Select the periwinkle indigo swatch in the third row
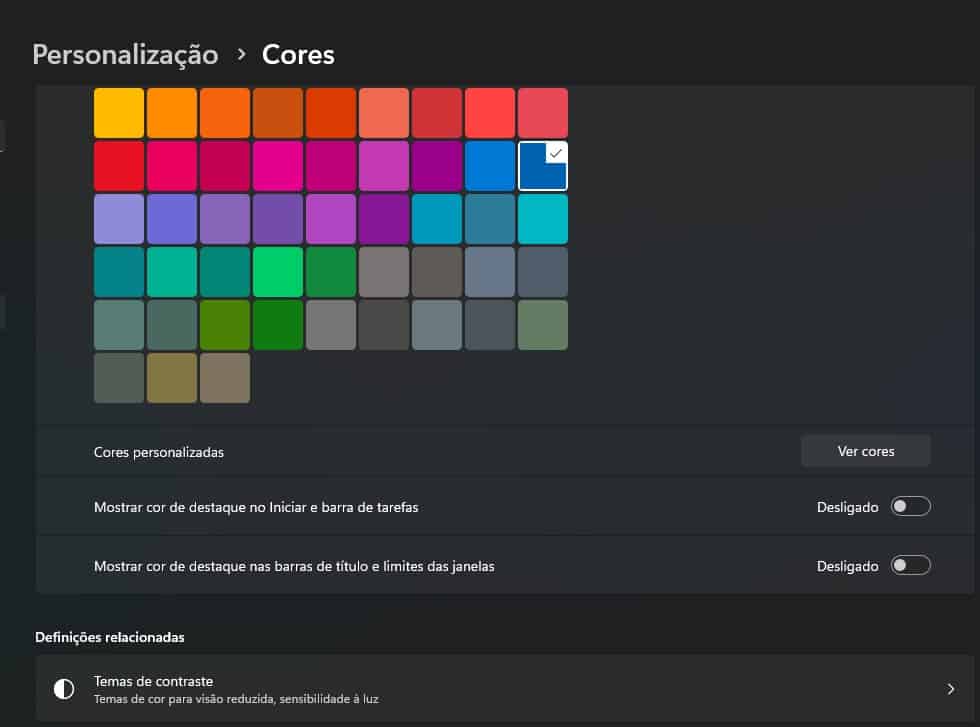 [x=172, y=219]
